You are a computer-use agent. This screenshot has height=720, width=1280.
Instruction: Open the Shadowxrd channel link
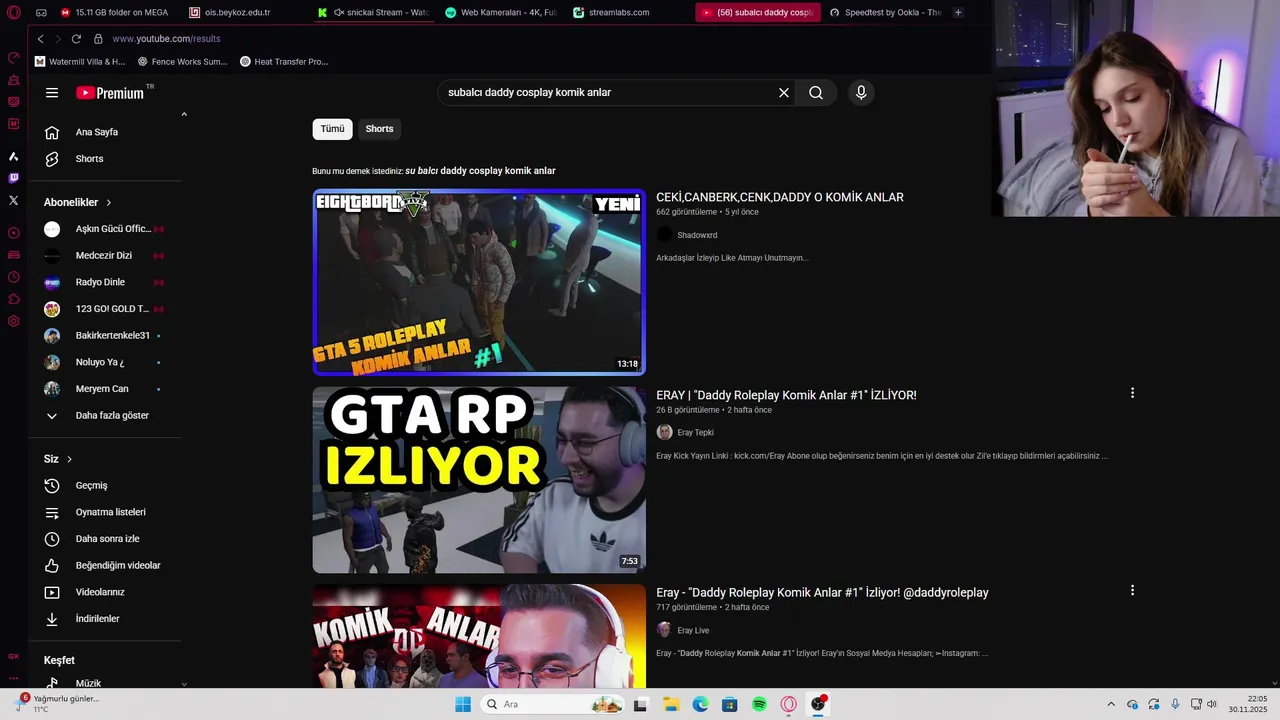(x=697, y=235)
